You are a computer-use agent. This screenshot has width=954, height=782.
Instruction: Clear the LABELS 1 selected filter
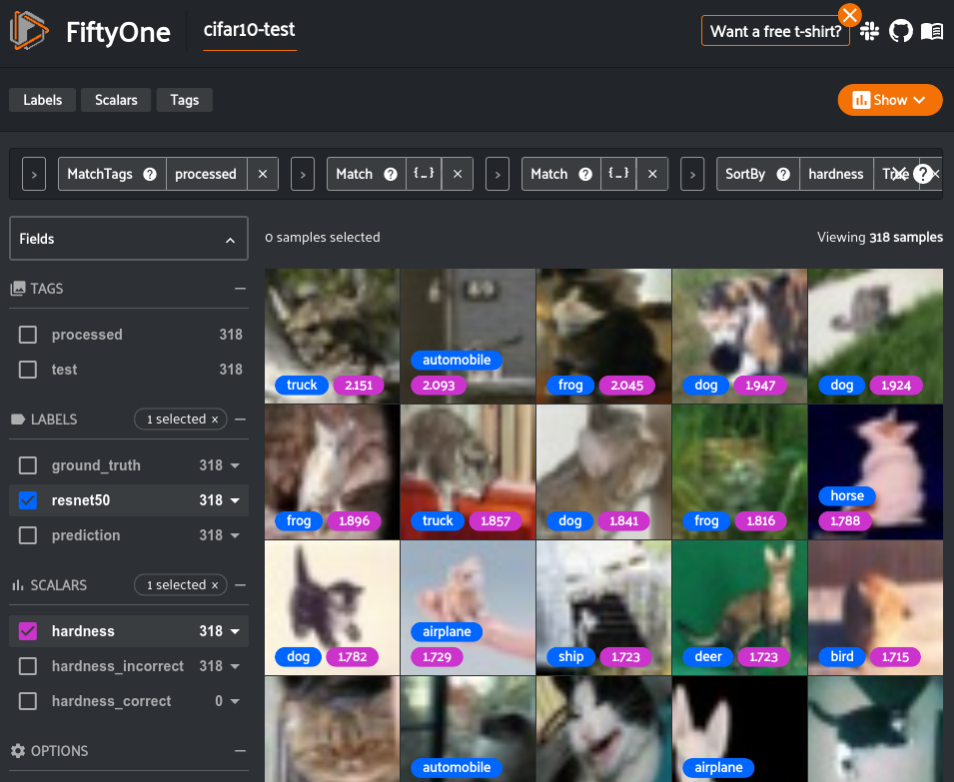[x=215, y=419]
